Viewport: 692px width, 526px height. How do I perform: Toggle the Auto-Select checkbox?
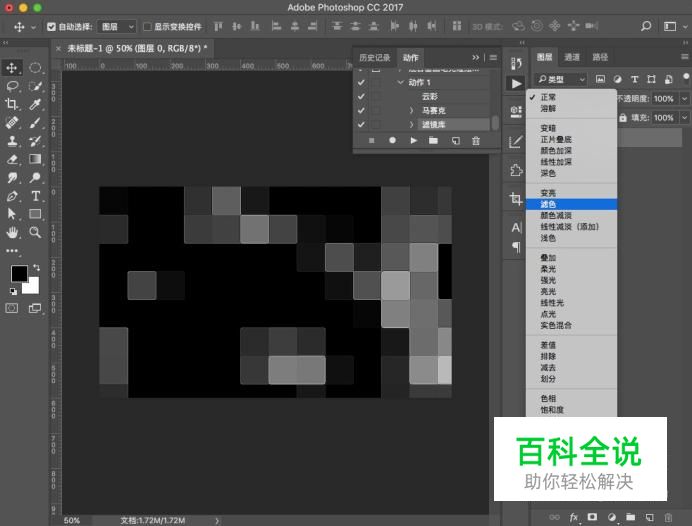[51, 27]
